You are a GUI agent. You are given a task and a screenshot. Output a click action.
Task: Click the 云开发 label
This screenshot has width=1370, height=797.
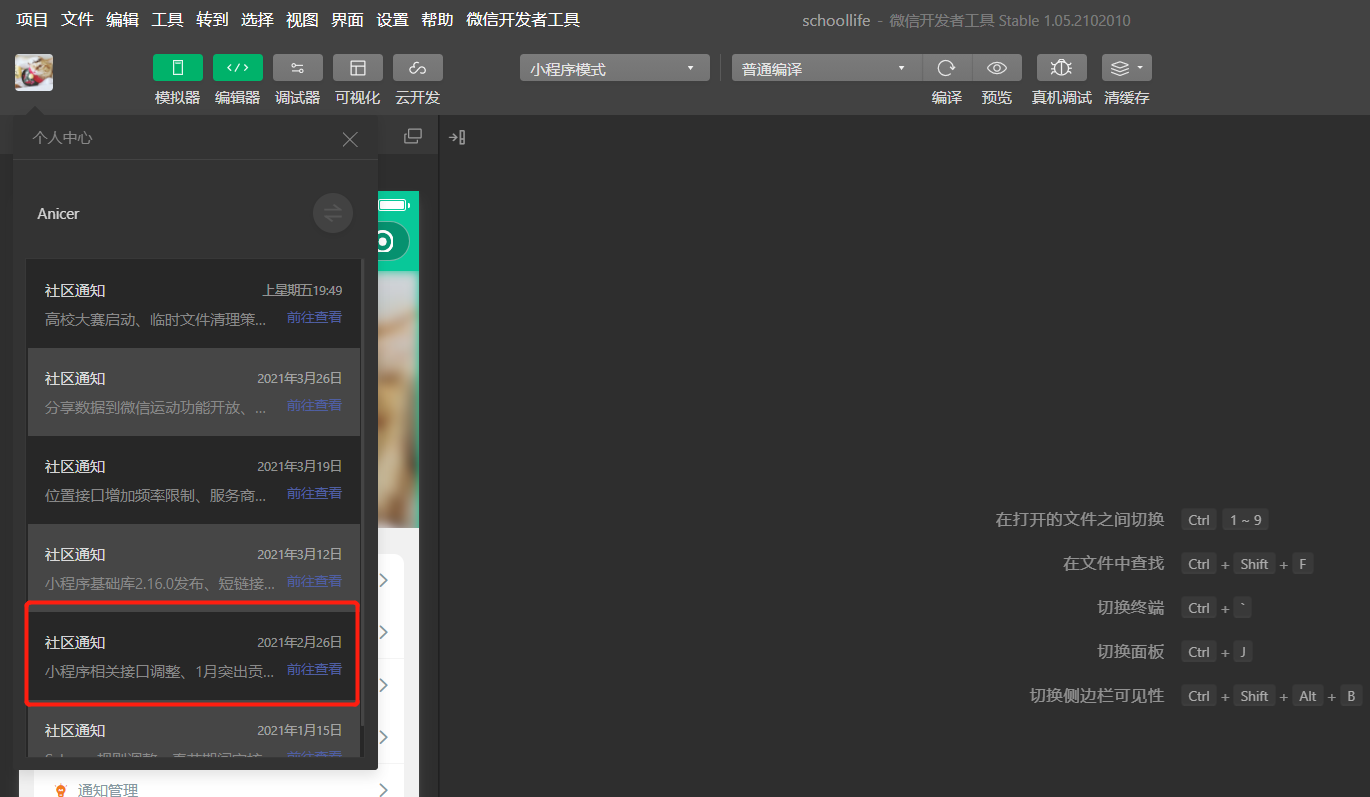pos(418,98)
